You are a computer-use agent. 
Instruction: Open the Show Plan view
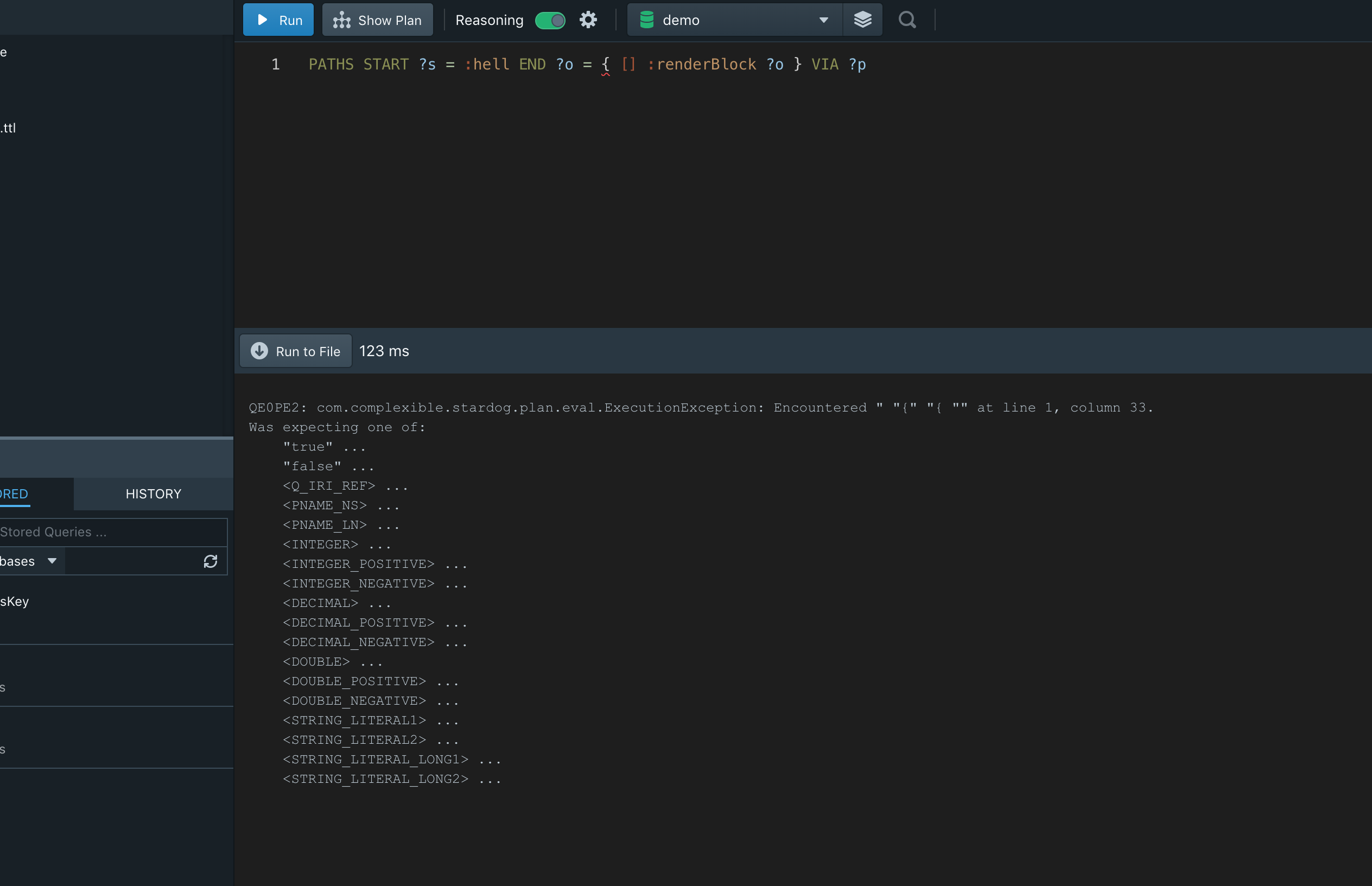pos(377,20)
